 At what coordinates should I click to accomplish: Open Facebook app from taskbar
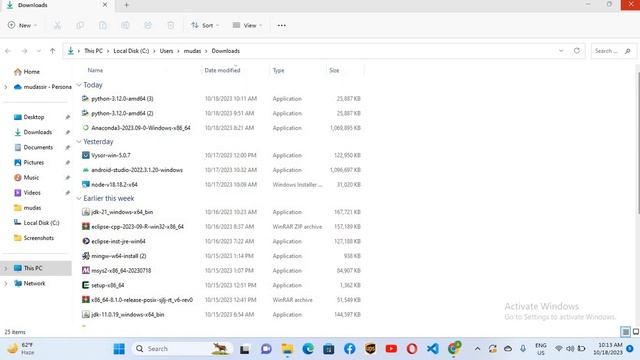point(349,349)
